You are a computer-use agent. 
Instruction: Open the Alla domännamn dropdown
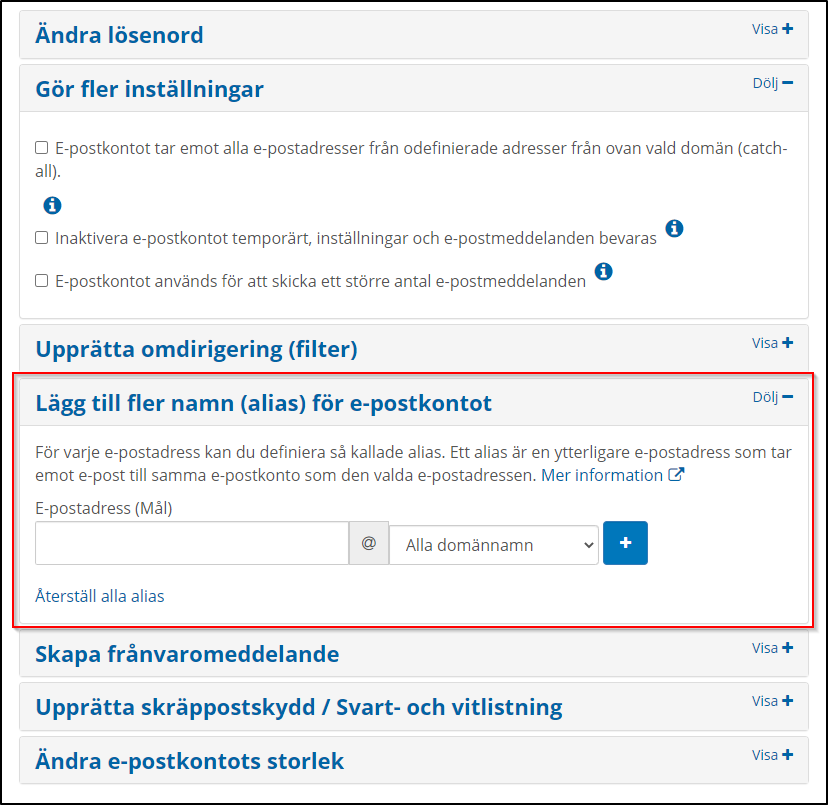(x=493, y=545)
